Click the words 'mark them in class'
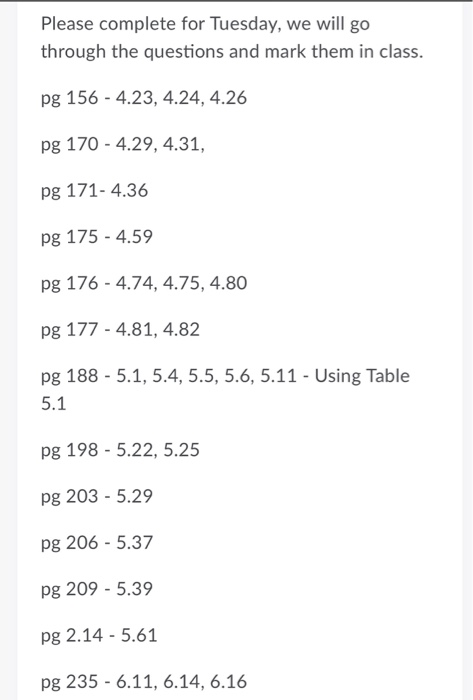473x700 pixels. tap(343, 52)
